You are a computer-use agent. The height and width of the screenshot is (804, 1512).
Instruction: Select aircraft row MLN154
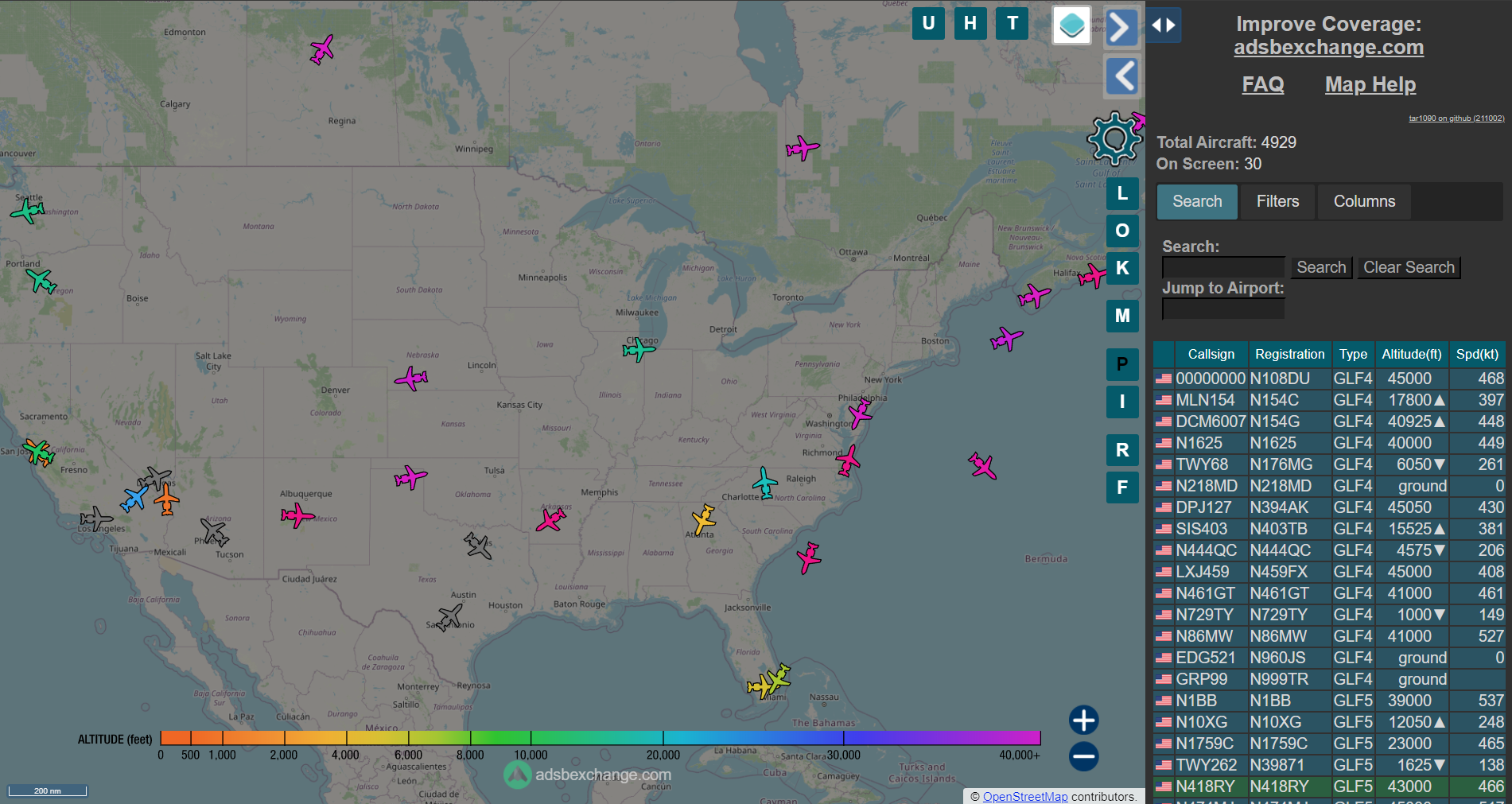[x=1329, y=400]
